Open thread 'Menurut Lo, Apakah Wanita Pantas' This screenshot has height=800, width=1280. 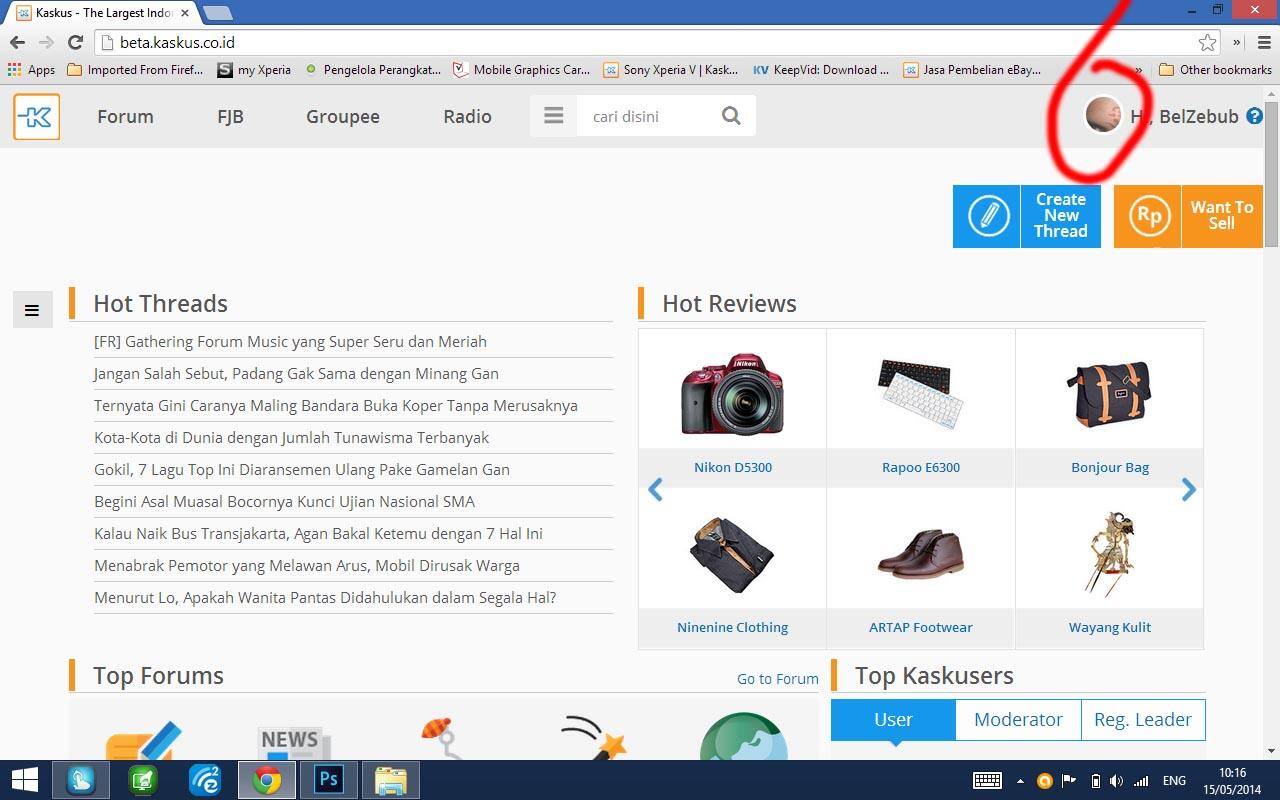325,597
